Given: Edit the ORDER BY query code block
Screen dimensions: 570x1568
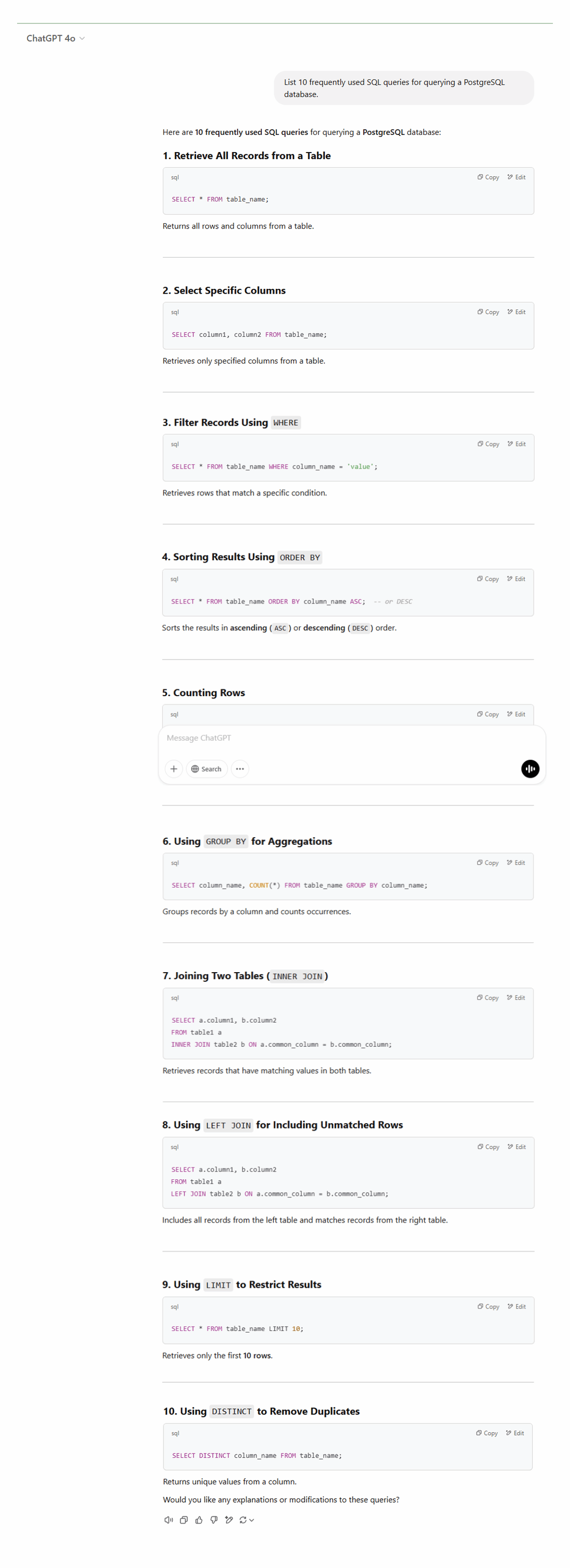Looking at the screenshot, I should (x=516, y=578).
